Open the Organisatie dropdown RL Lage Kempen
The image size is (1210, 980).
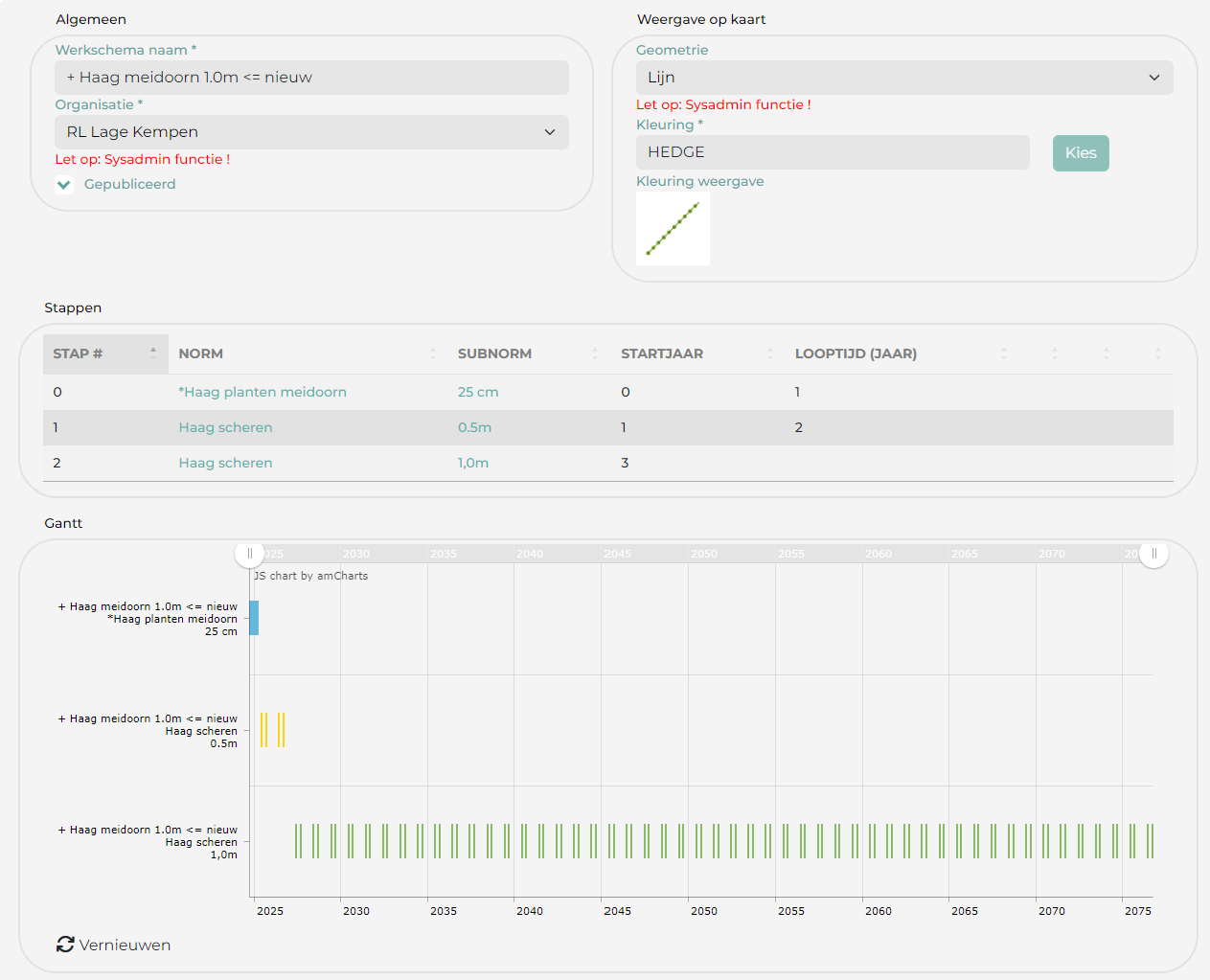click(x=311, y=132)
